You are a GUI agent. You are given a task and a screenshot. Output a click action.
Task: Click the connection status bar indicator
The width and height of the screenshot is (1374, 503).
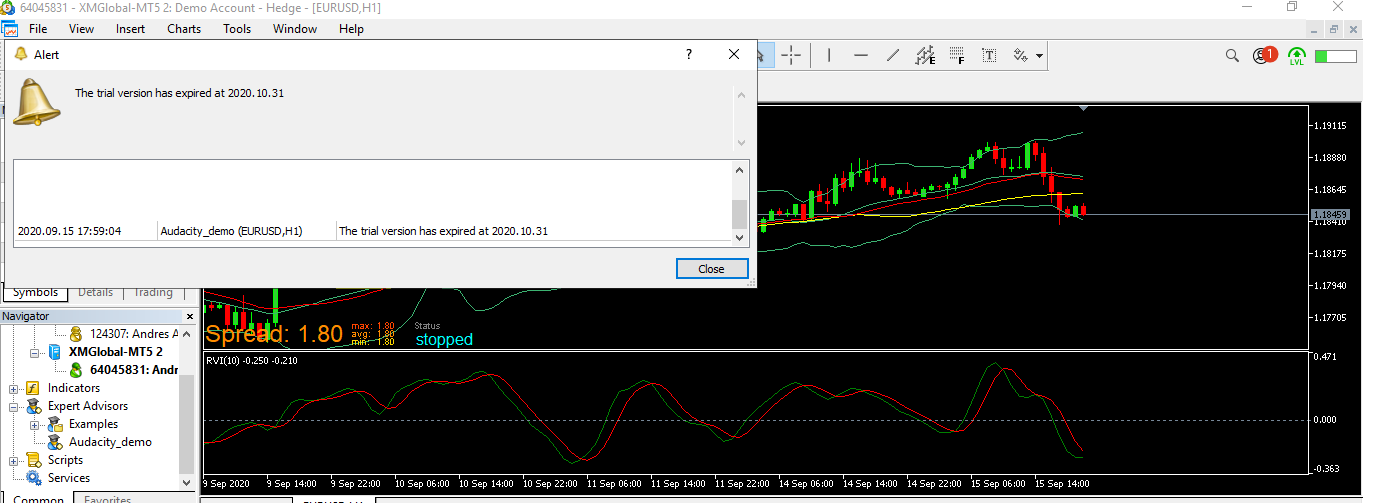[x=1335, y=56]
